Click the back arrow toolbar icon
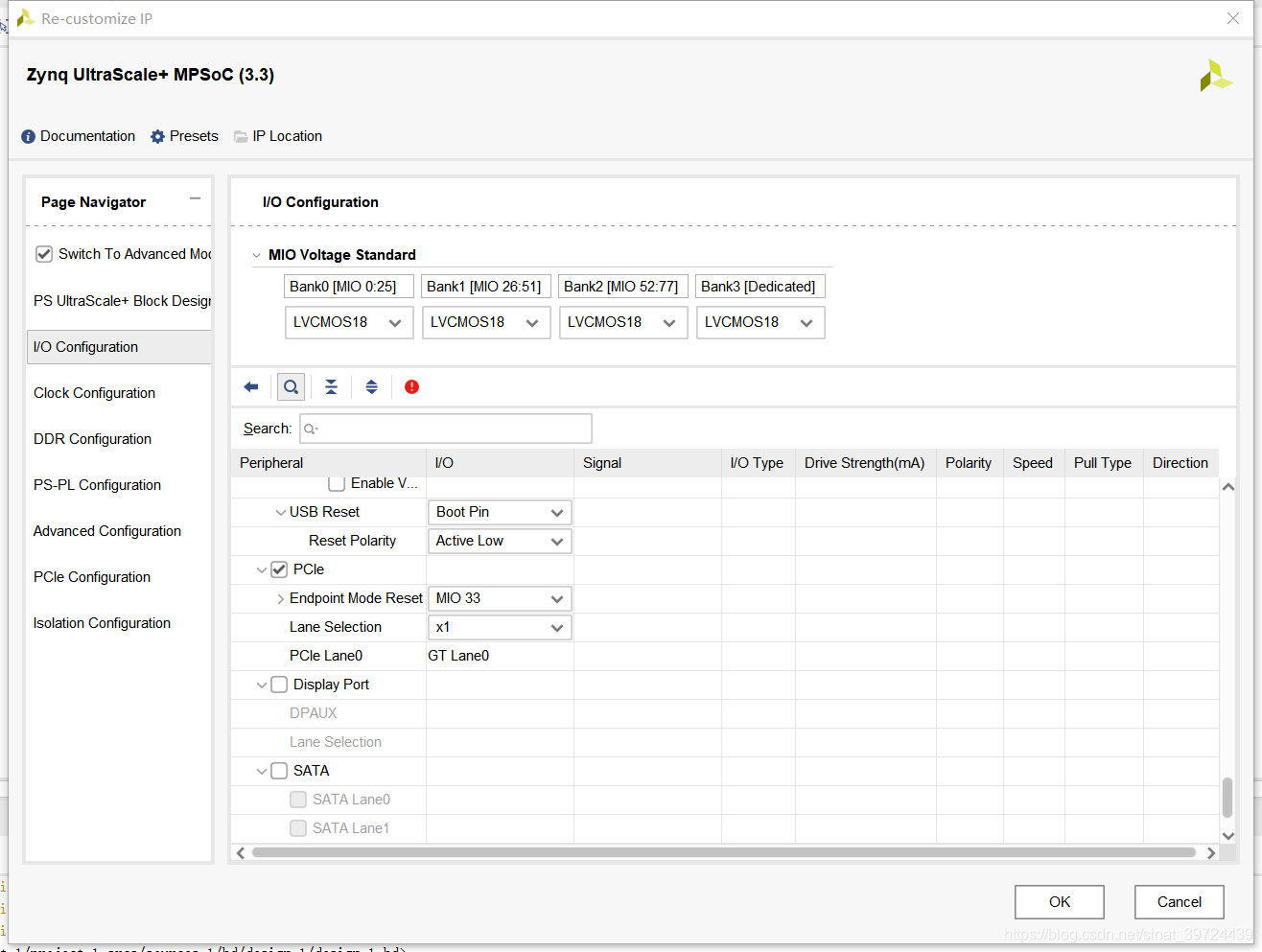This screenshot has width=1262, height=952. coord(251,387)
